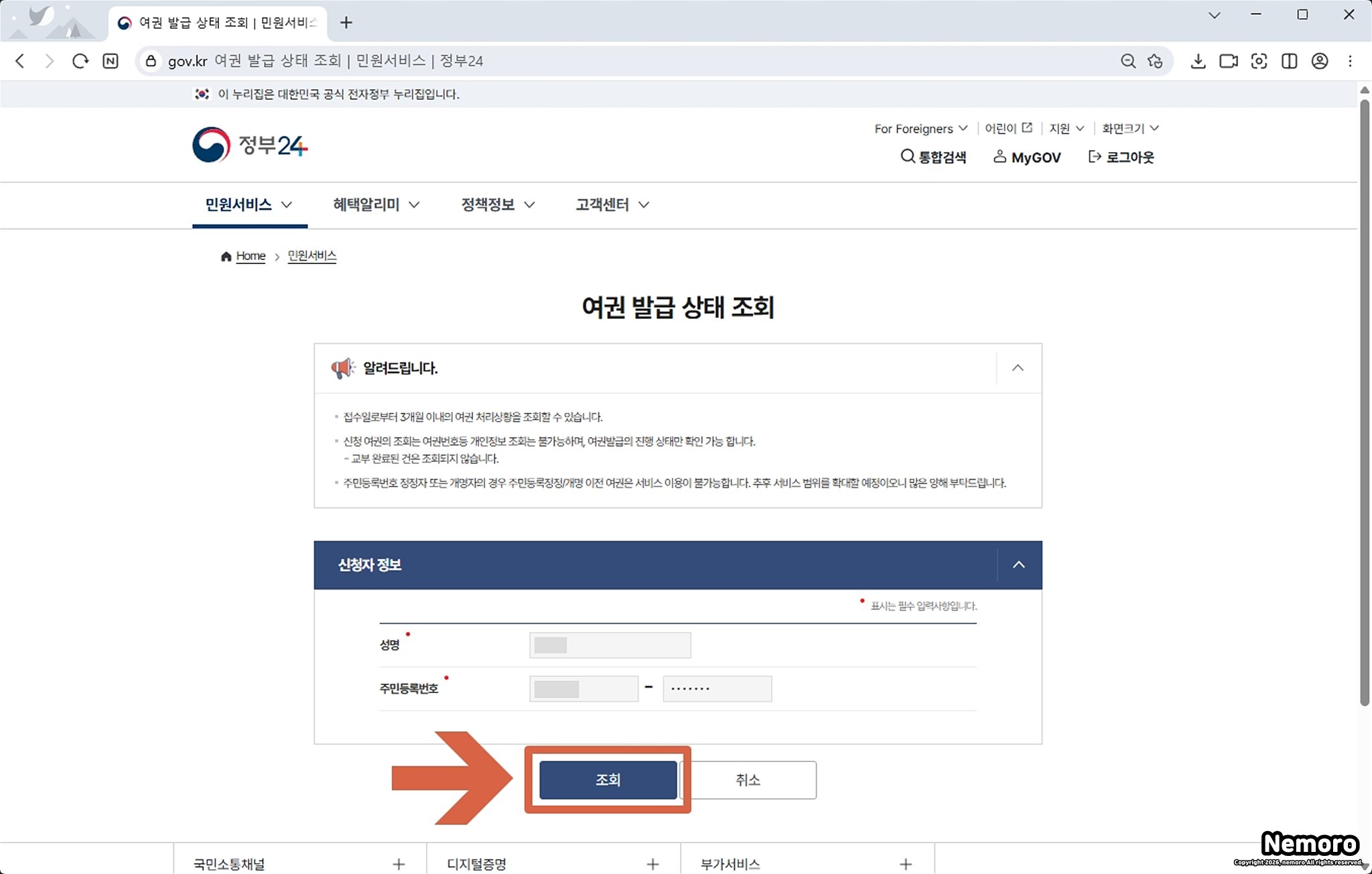The height and width of the screenshot is (874, 1372).
Task: Collapse the 신청자 정보 section
Action: pos(1018,565)
